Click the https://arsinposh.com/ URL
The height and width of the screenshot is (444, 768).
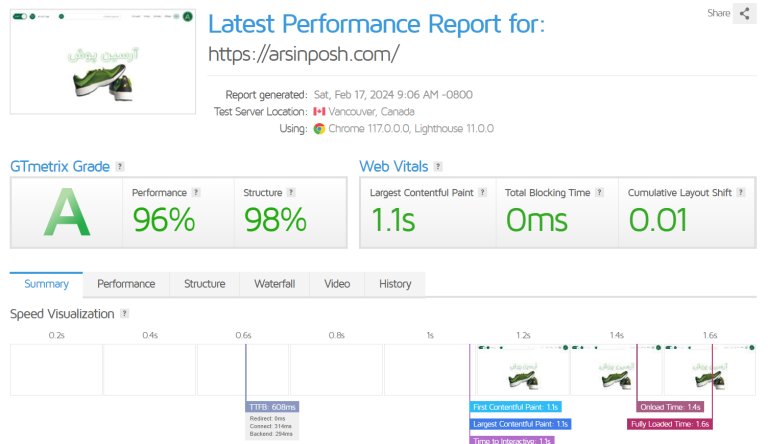tap(304, 54)
